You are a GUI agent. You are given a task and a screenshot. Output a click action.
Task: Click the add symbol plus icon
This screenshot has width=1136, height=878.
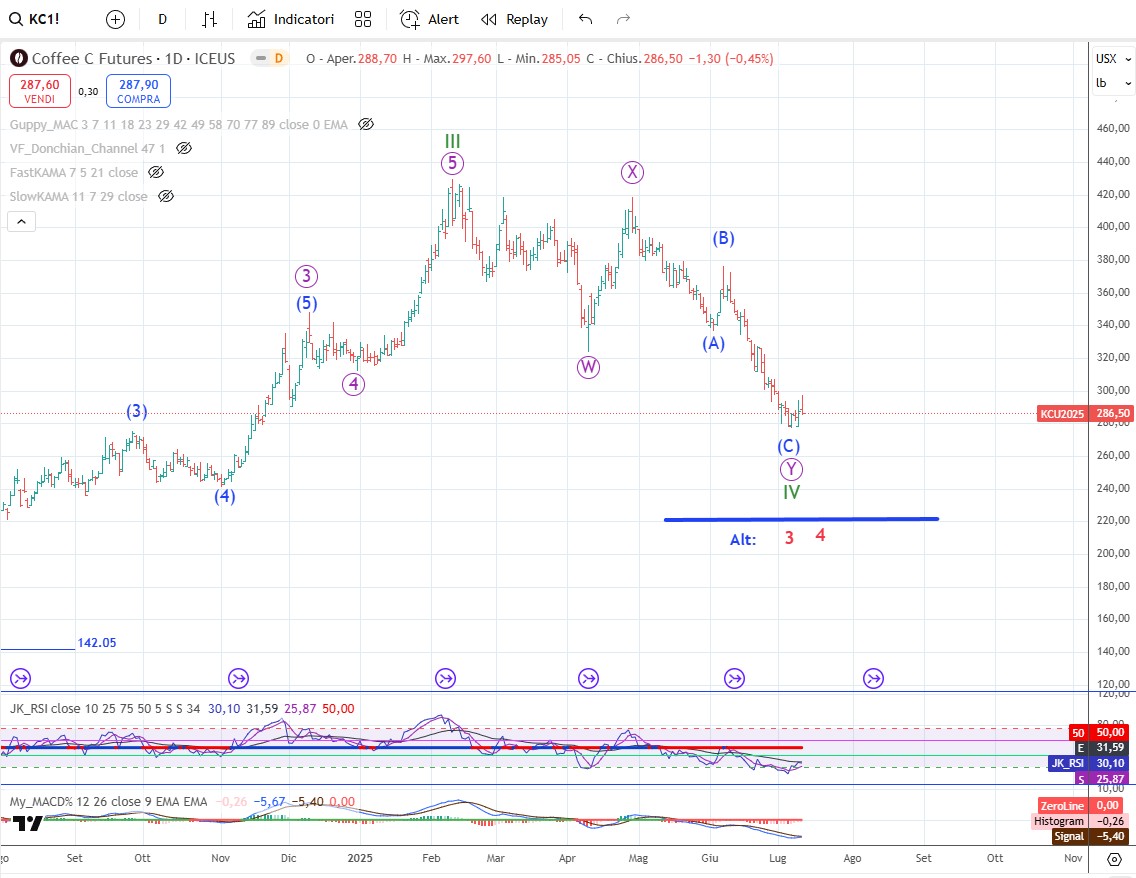pos(115,19)
